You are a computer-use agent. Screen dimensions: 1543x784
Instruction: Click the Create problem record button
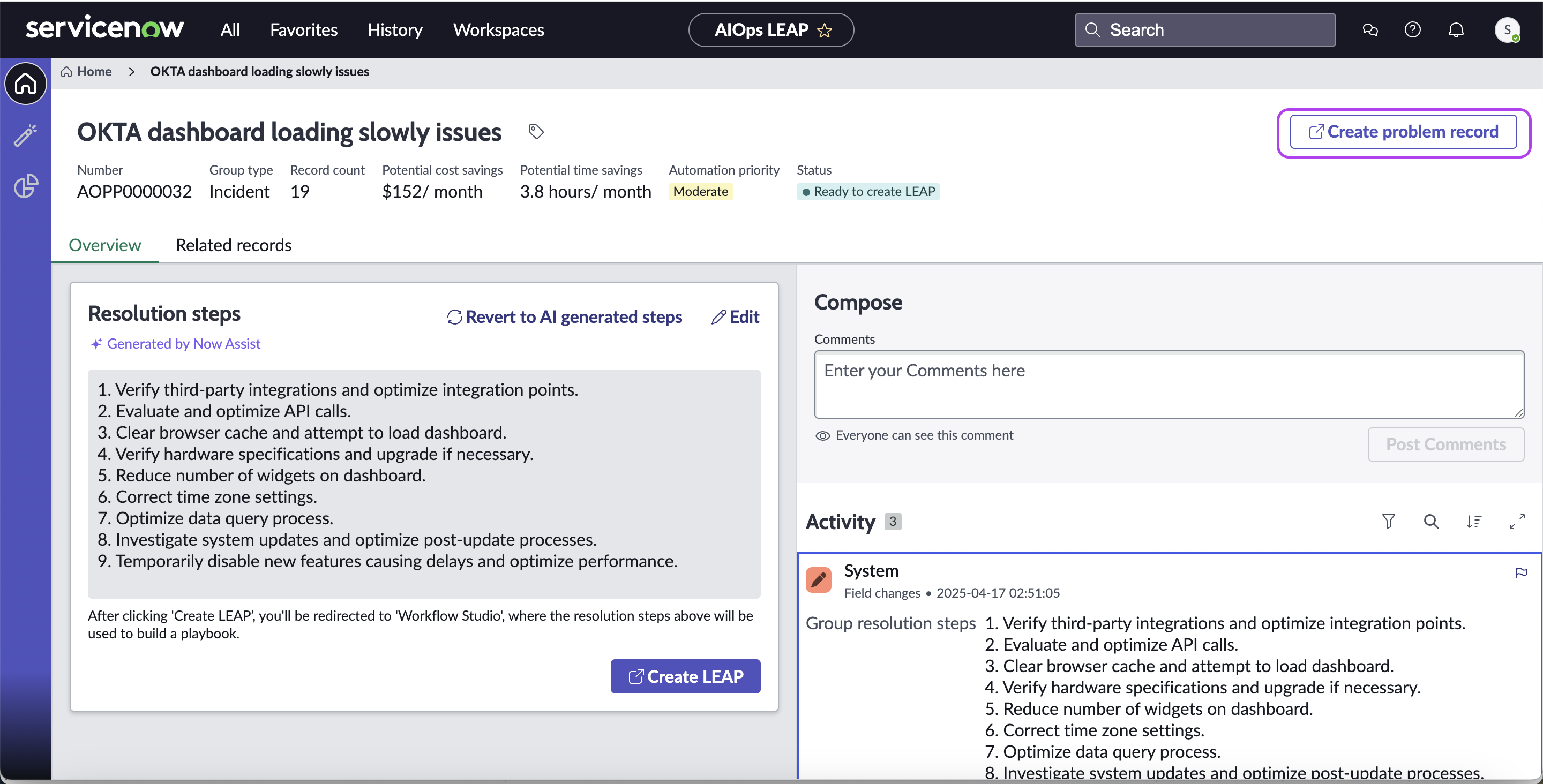coord(1404,132)
